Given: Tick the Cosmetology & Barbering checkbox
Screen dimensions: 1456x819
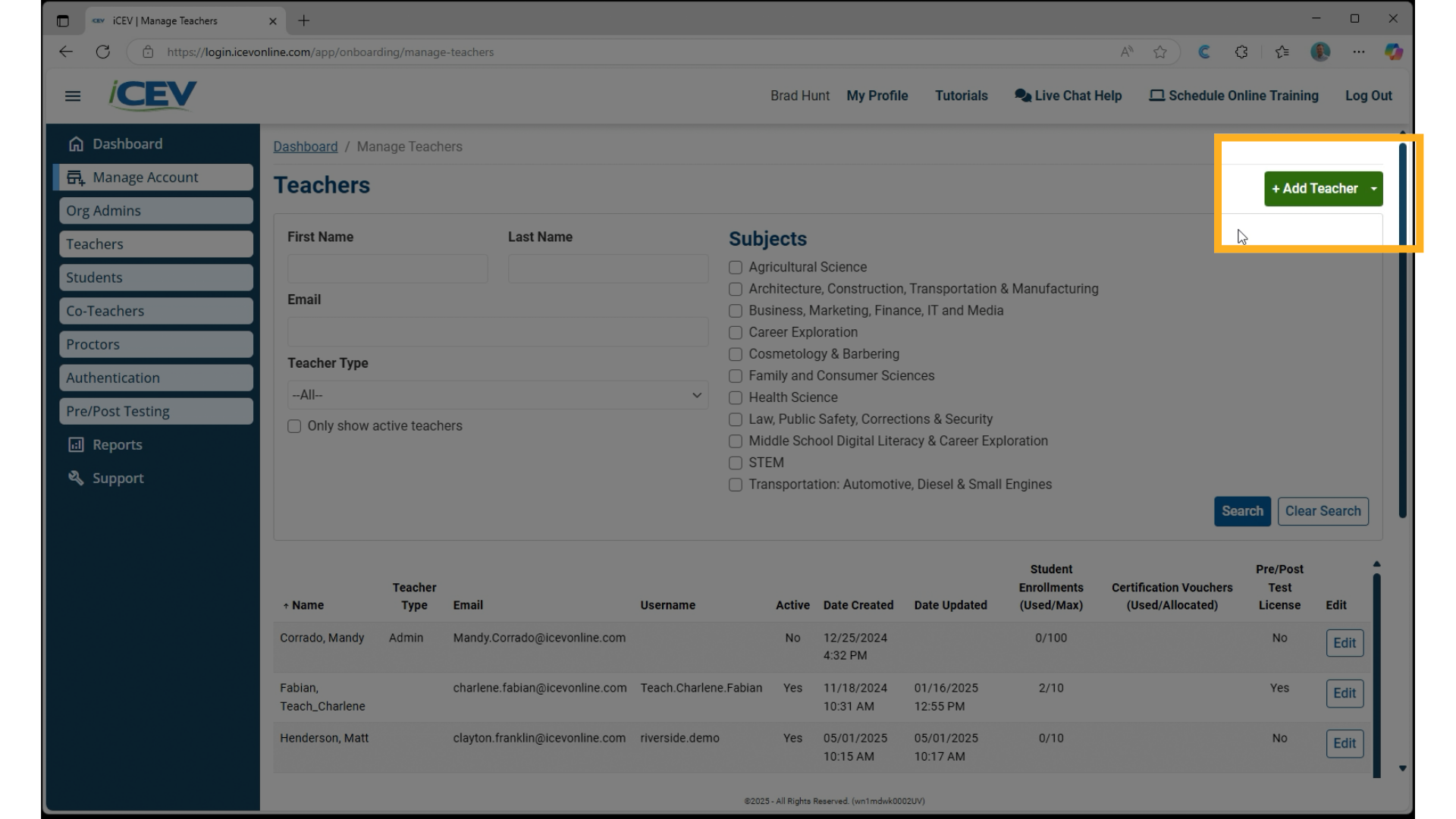Looking at the screenshot, I should coord(736,354).
